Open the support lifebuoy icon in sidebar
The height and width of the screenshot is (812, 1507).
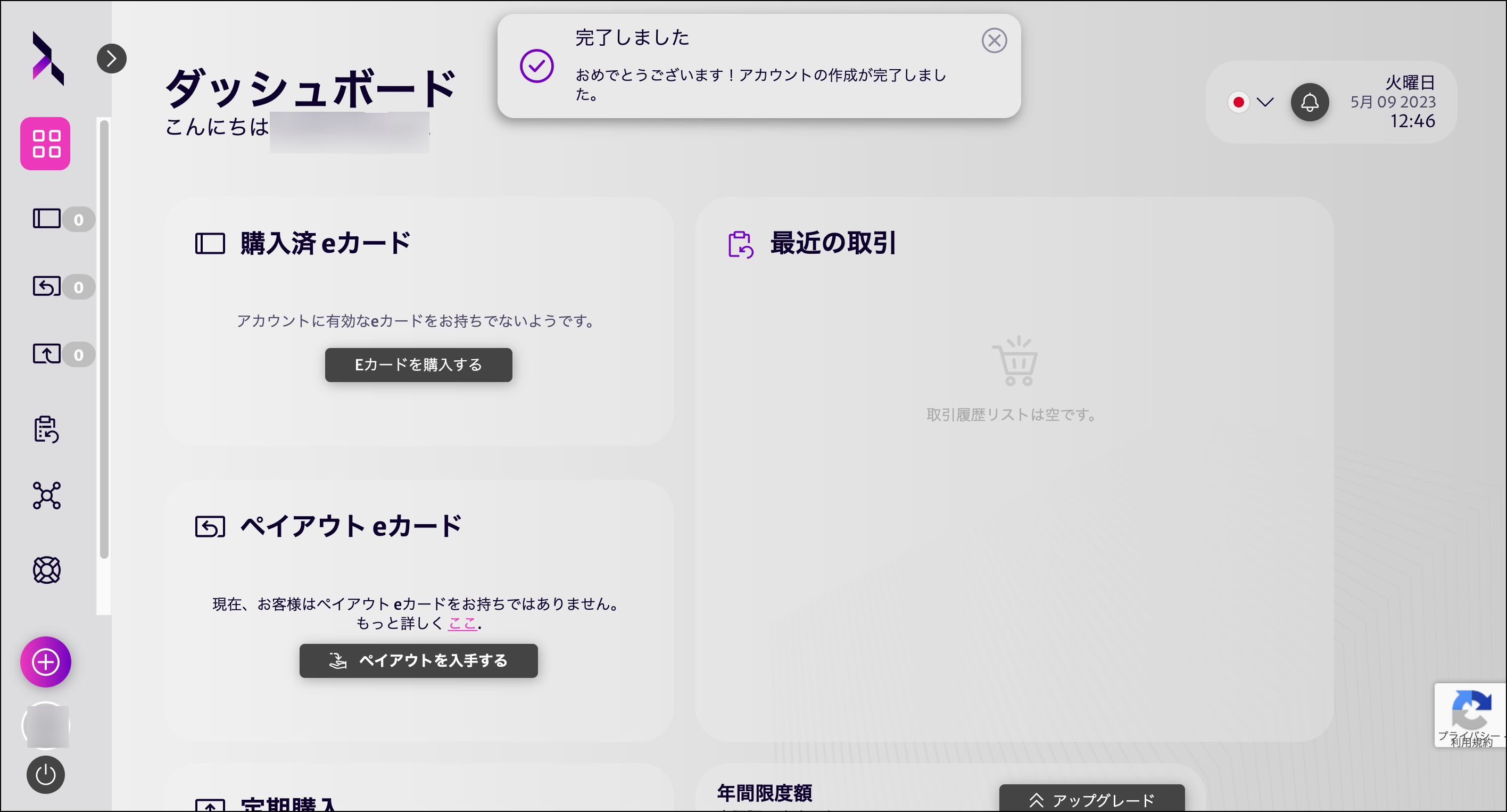click(46, 569)
